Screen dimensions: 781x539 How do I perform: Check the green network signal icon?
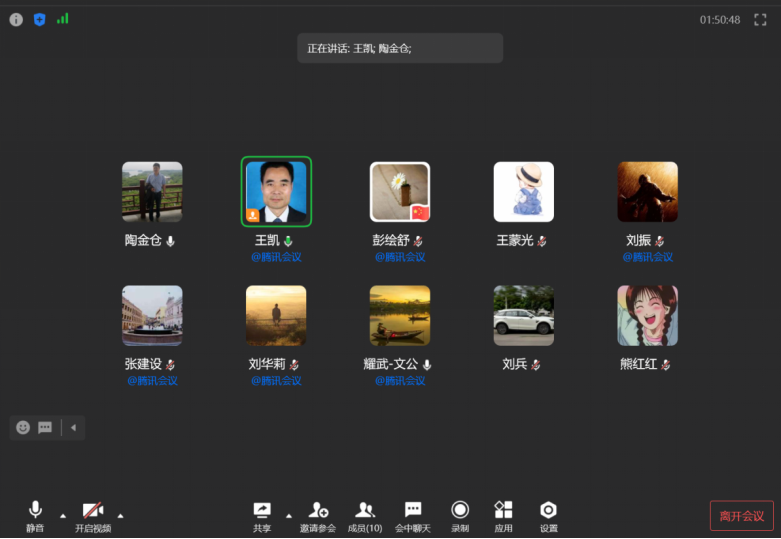pos(63,18)
